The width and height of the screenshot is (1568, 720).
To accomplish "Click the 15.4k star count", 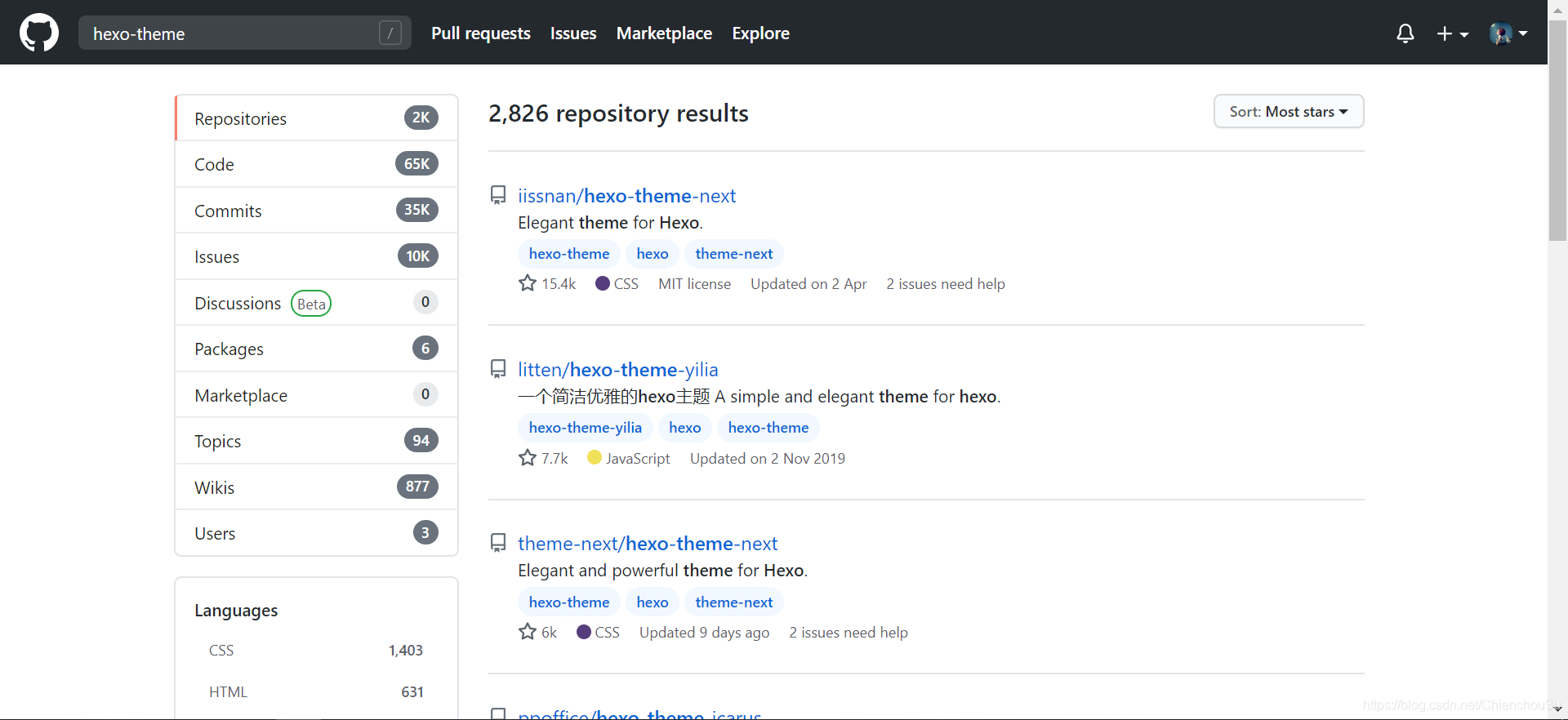I will click(548, 283).
